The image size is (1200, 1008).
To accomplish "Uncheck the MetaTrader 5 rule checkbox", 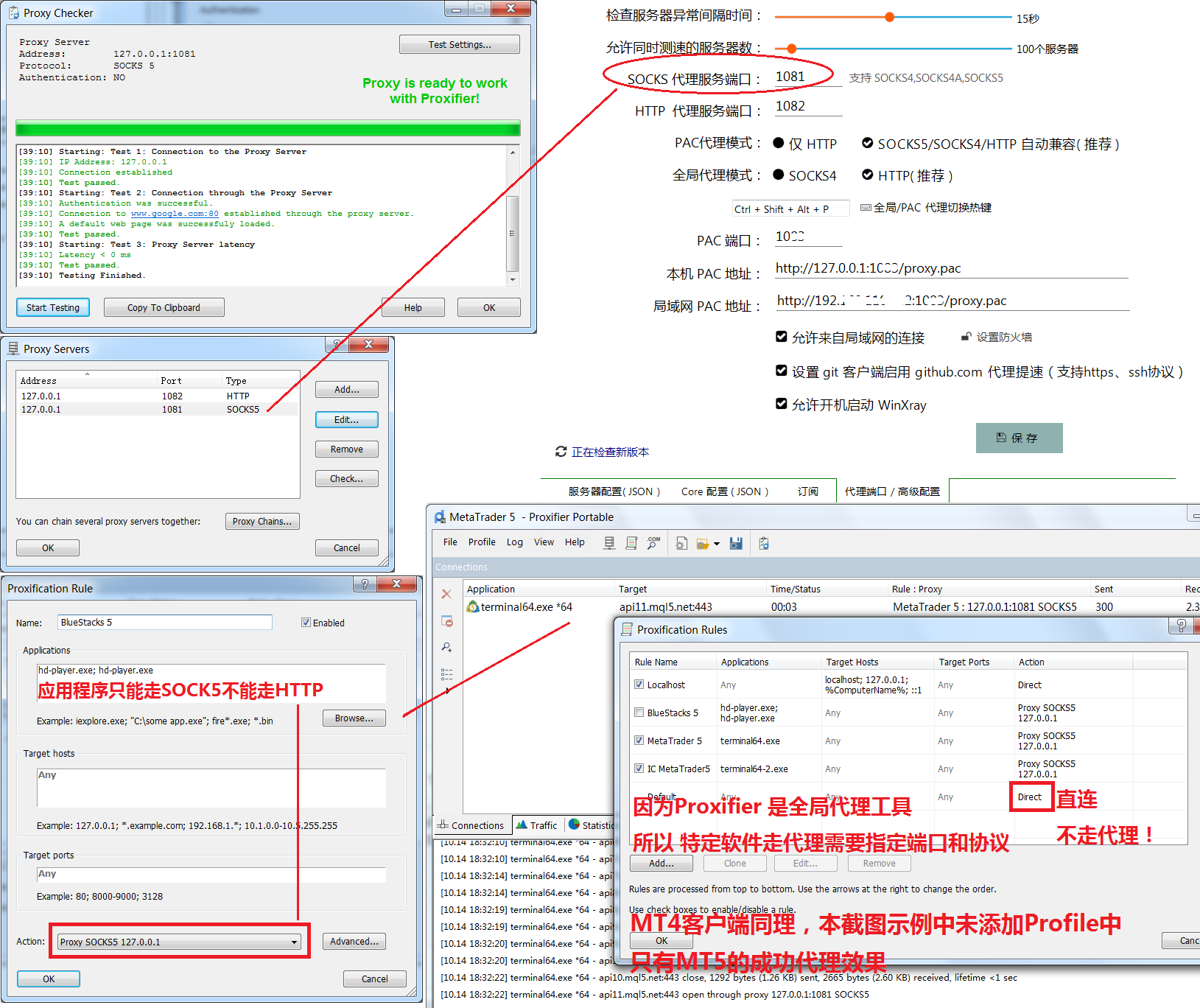I will click(639, 741).
